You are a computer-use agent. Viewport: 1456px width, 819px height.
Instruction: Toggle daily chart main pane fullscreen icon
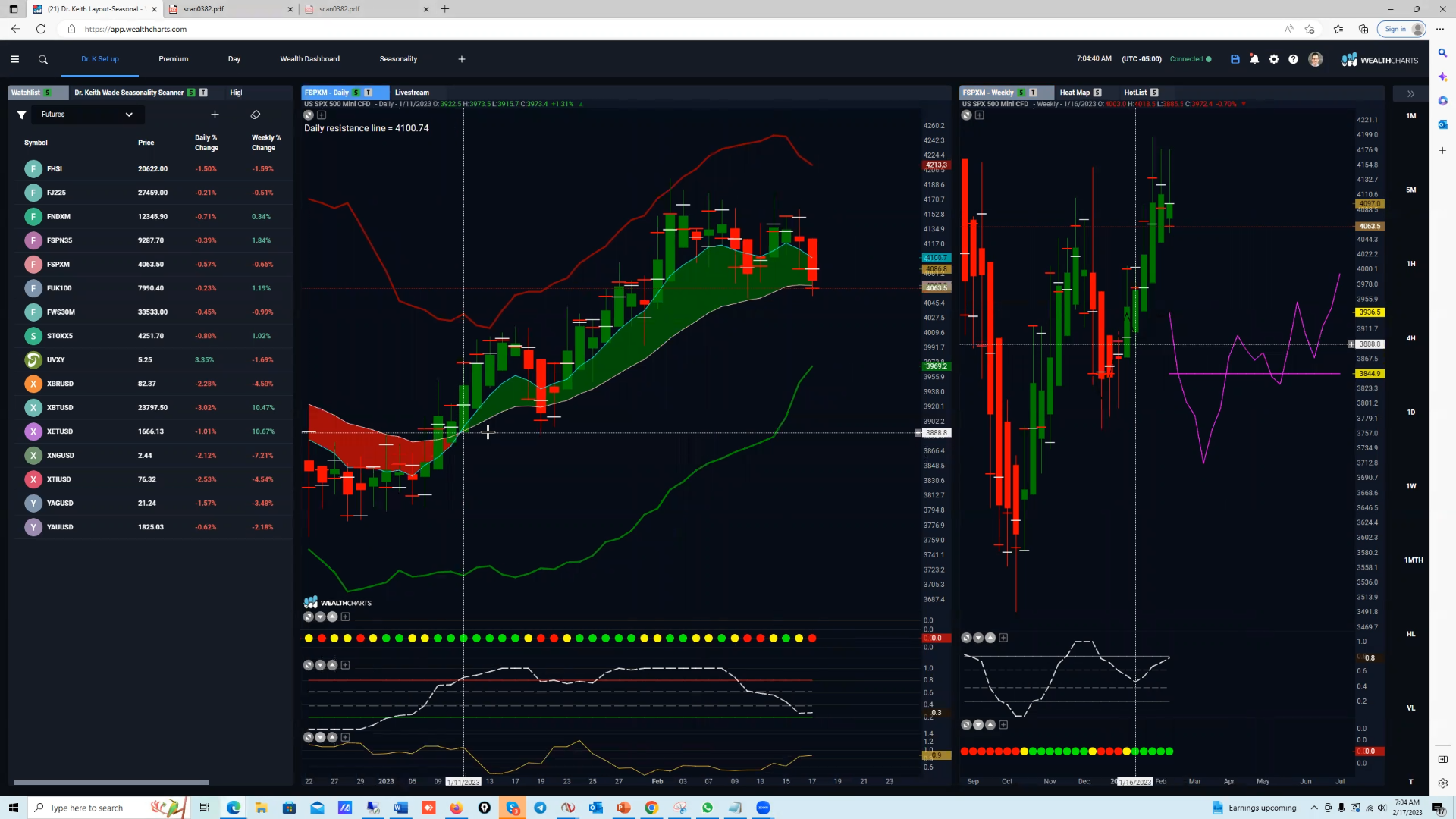coord(309,115)
